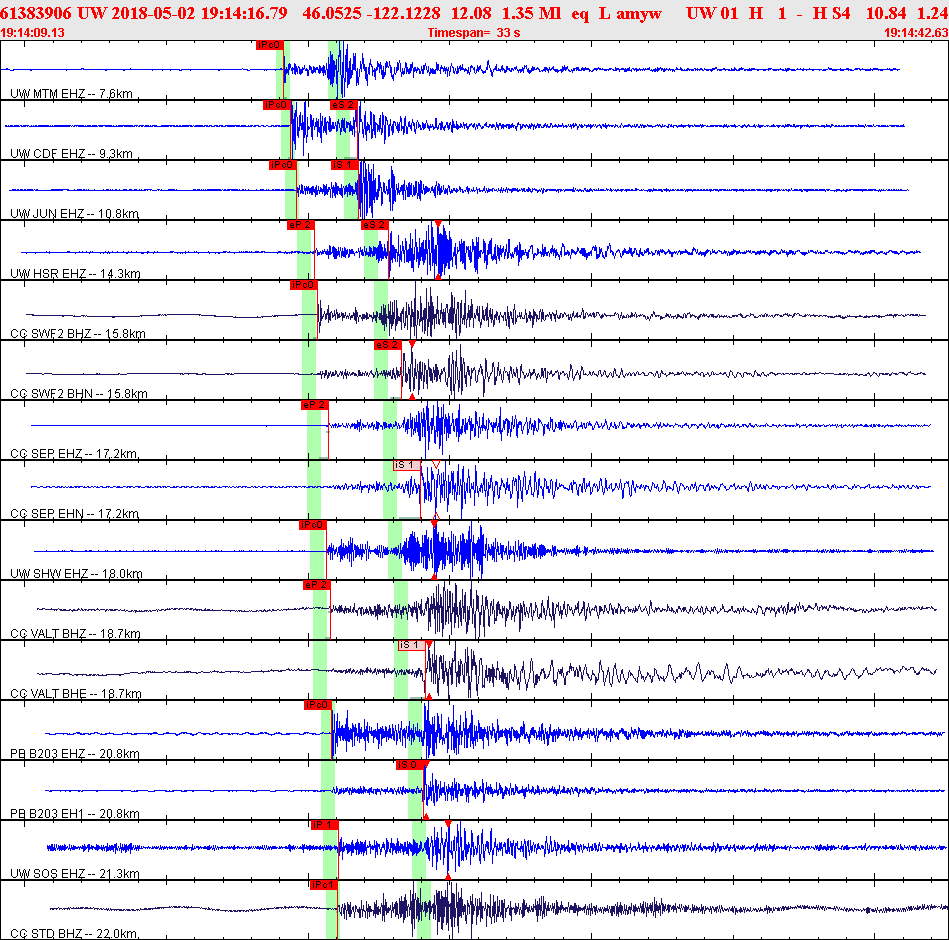Click the UW MTM EHZ -- 7.6km label
Screen dimensions: 949x940
(71, 94)
